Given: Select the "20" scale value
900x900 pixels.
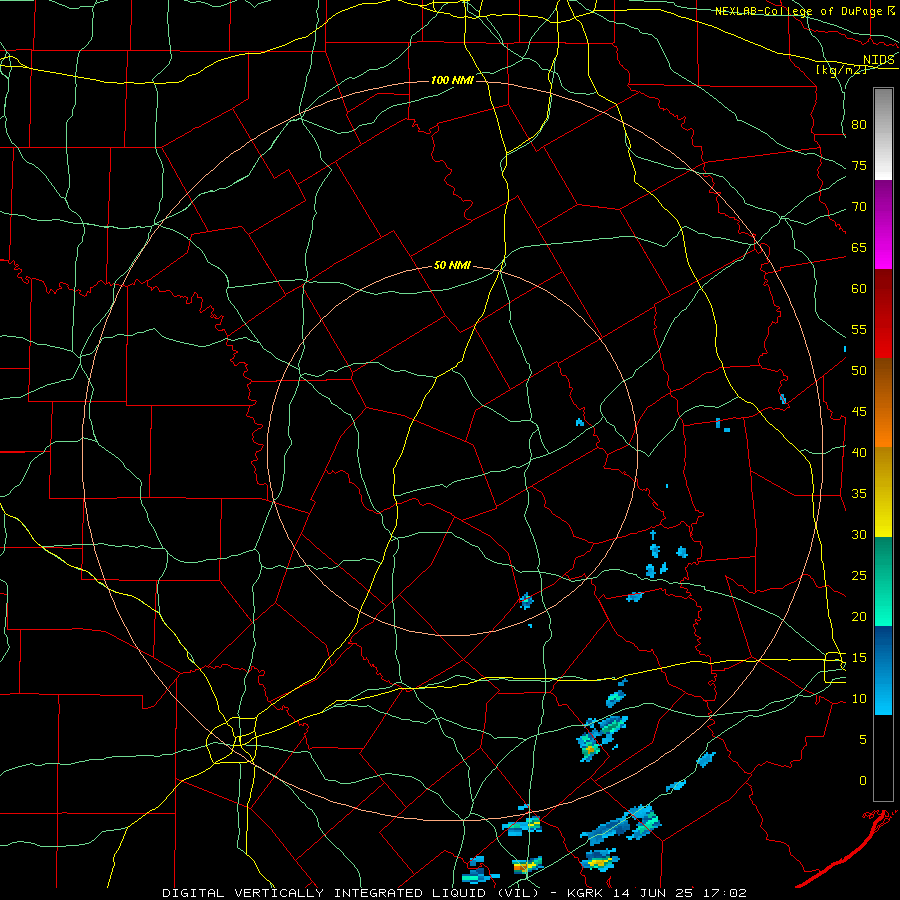Looking at the screenshot, I should coord(859,616).
